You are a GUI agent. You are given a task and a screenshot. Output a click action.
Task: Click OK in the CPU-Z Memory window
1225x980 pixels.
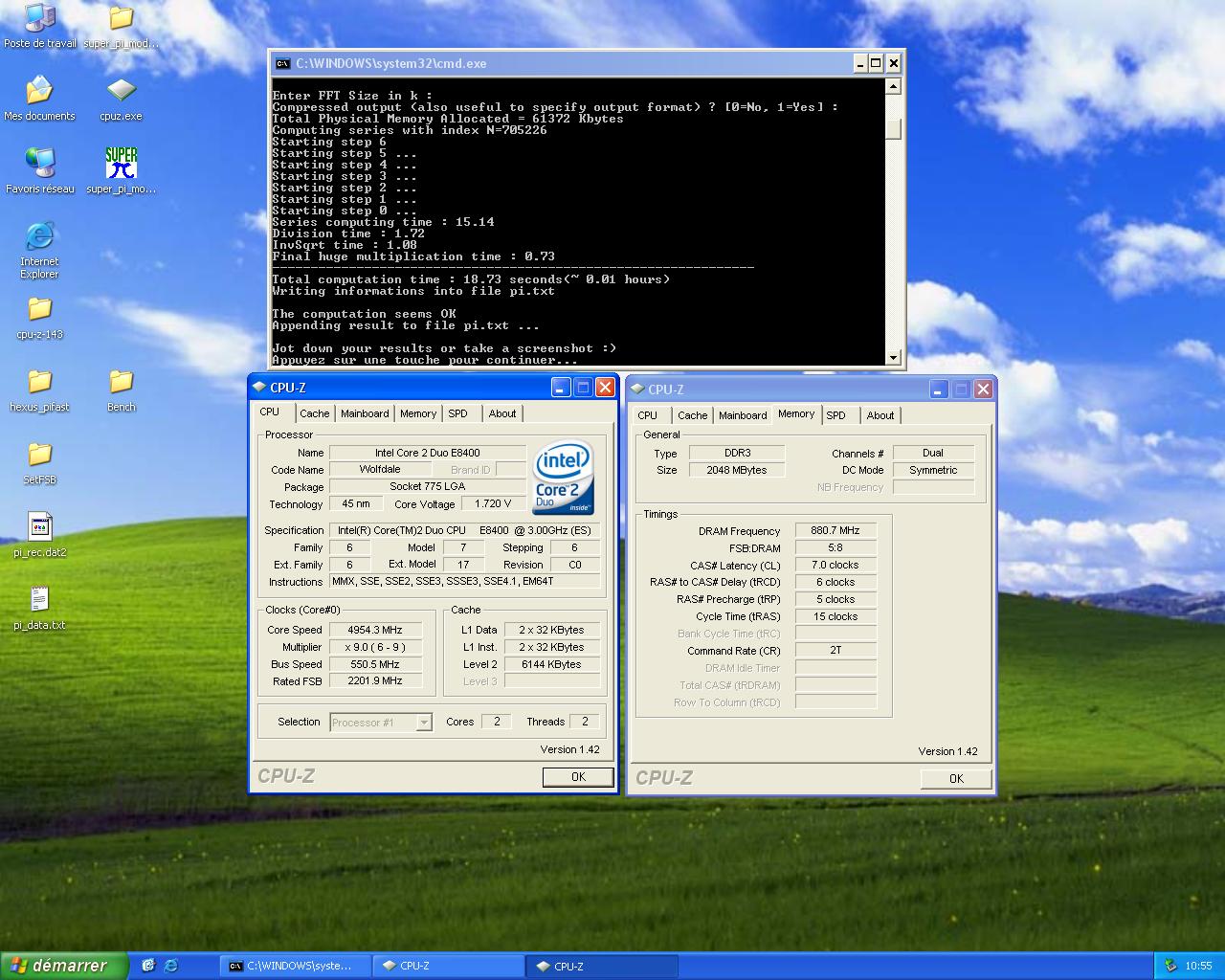tap(956, 779)
